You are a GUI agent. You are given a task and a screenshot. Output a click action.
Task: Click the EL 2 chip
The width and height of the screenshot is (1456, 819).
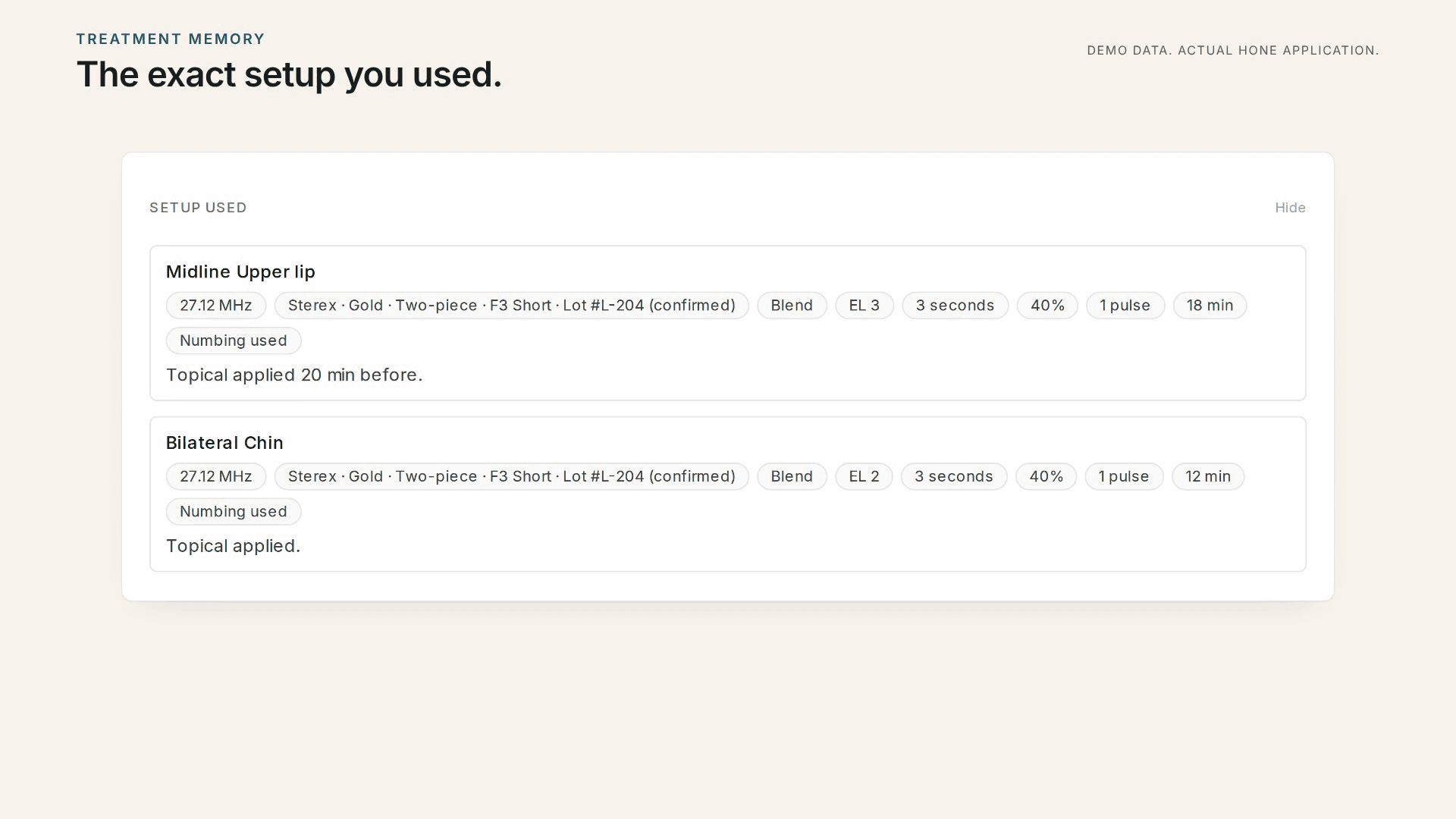864,477
